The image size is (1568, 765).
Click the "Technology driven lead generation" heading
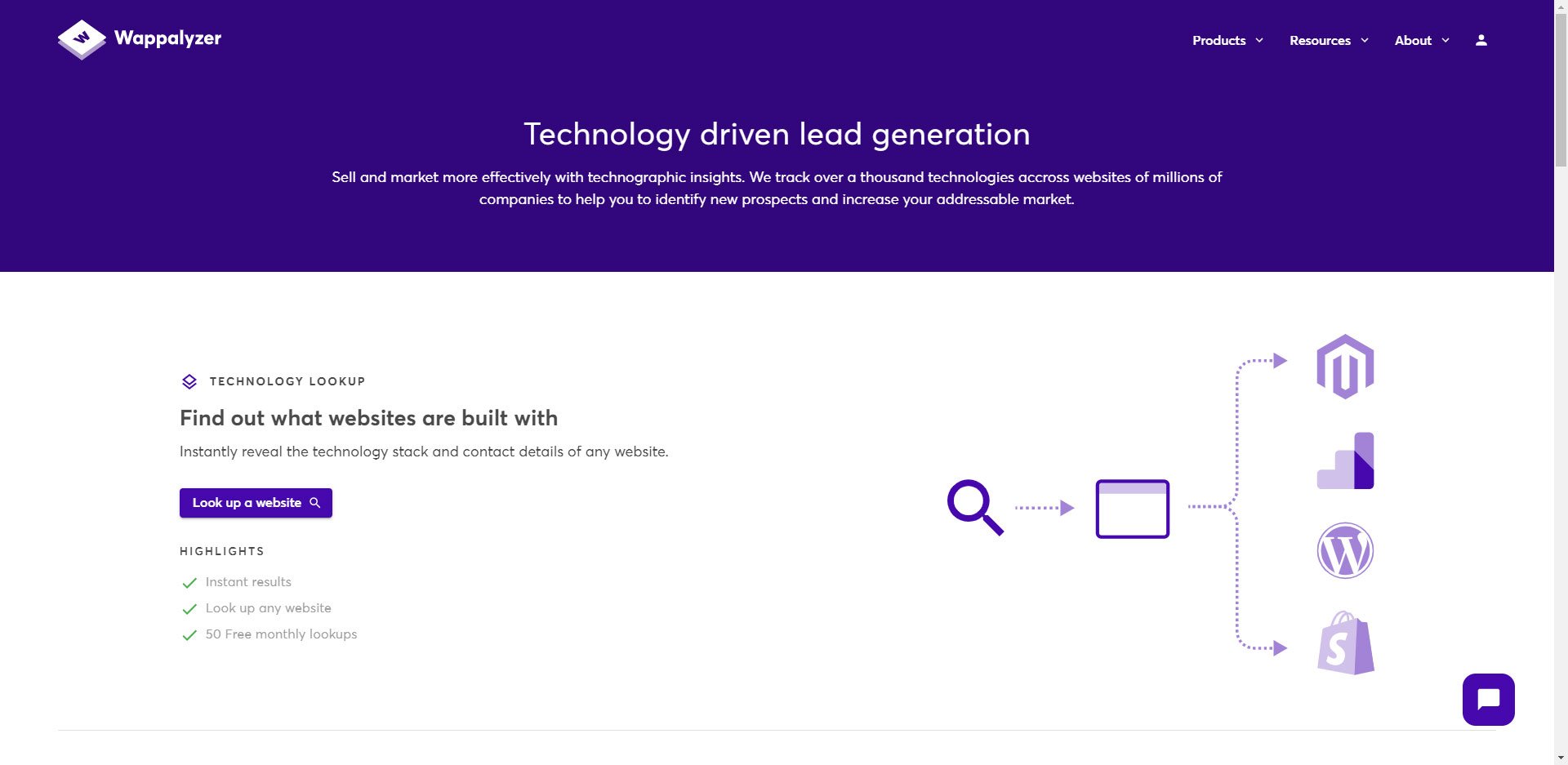click(777, 134)
